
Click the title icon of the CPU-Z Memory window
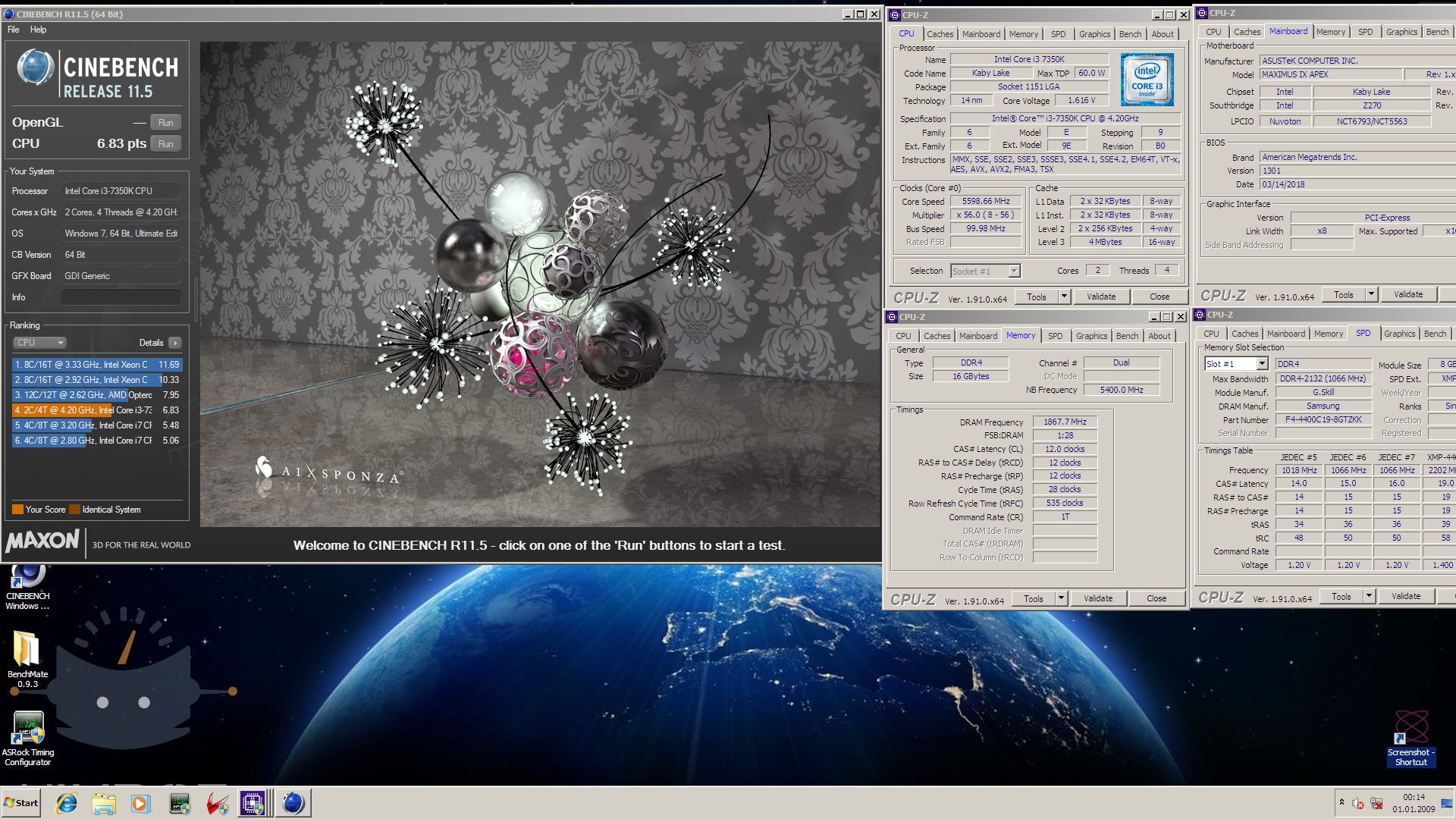pos(893,317)
